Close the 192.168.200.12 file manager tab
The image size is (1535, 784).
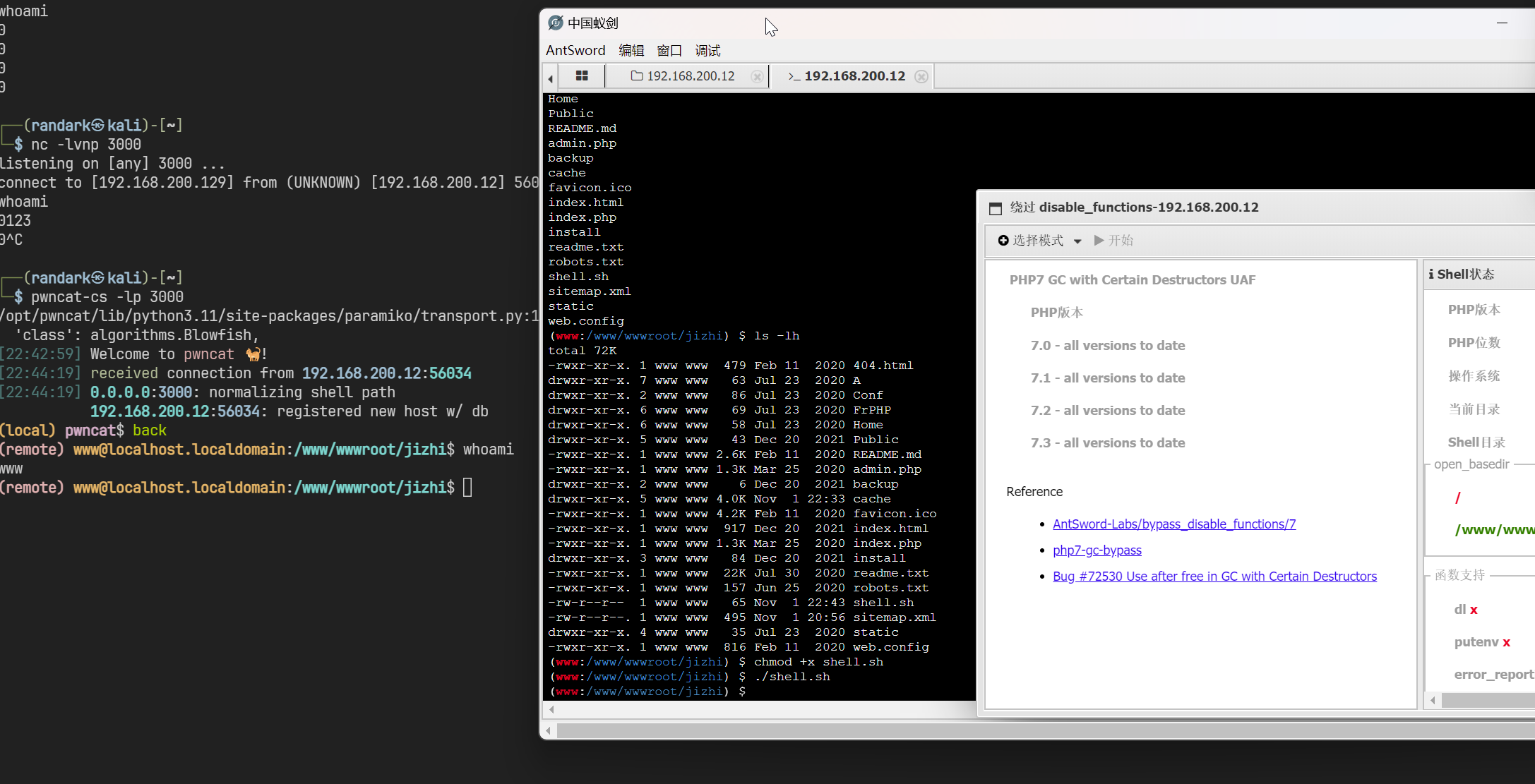click(757, 76)
